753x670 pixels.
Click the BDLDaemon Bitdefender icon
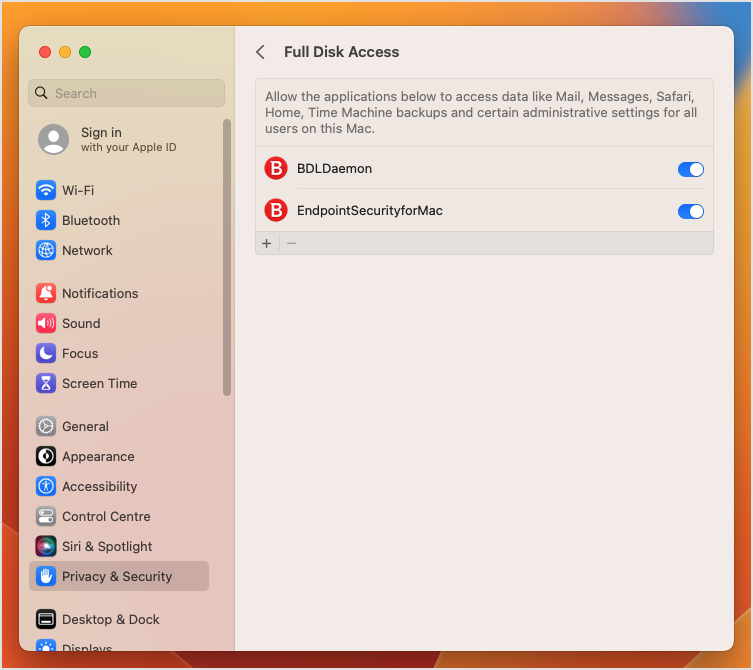(276, 169)
